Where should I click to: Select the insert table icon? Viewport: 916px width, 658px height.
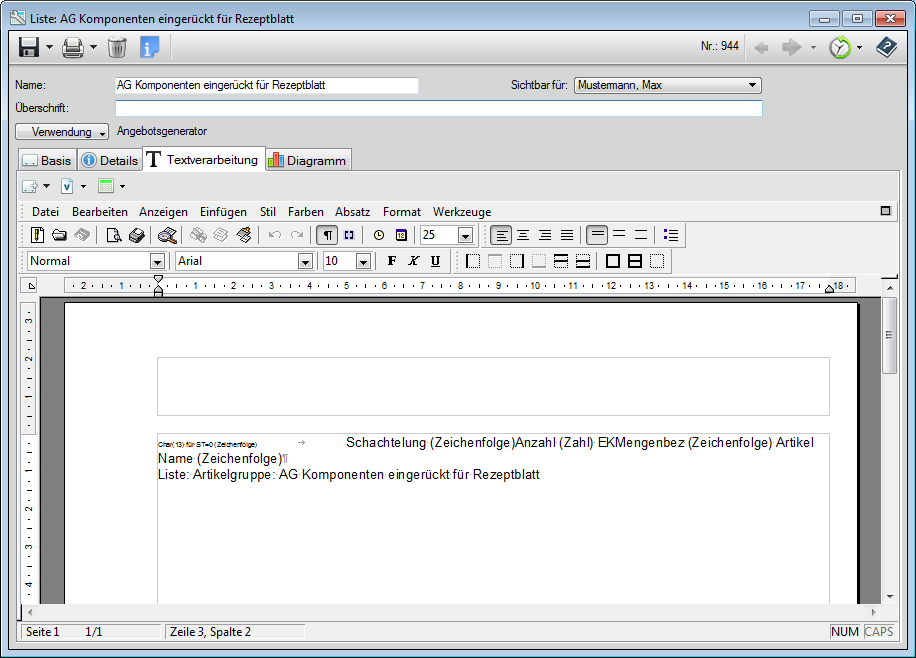[x=106, y=186]
